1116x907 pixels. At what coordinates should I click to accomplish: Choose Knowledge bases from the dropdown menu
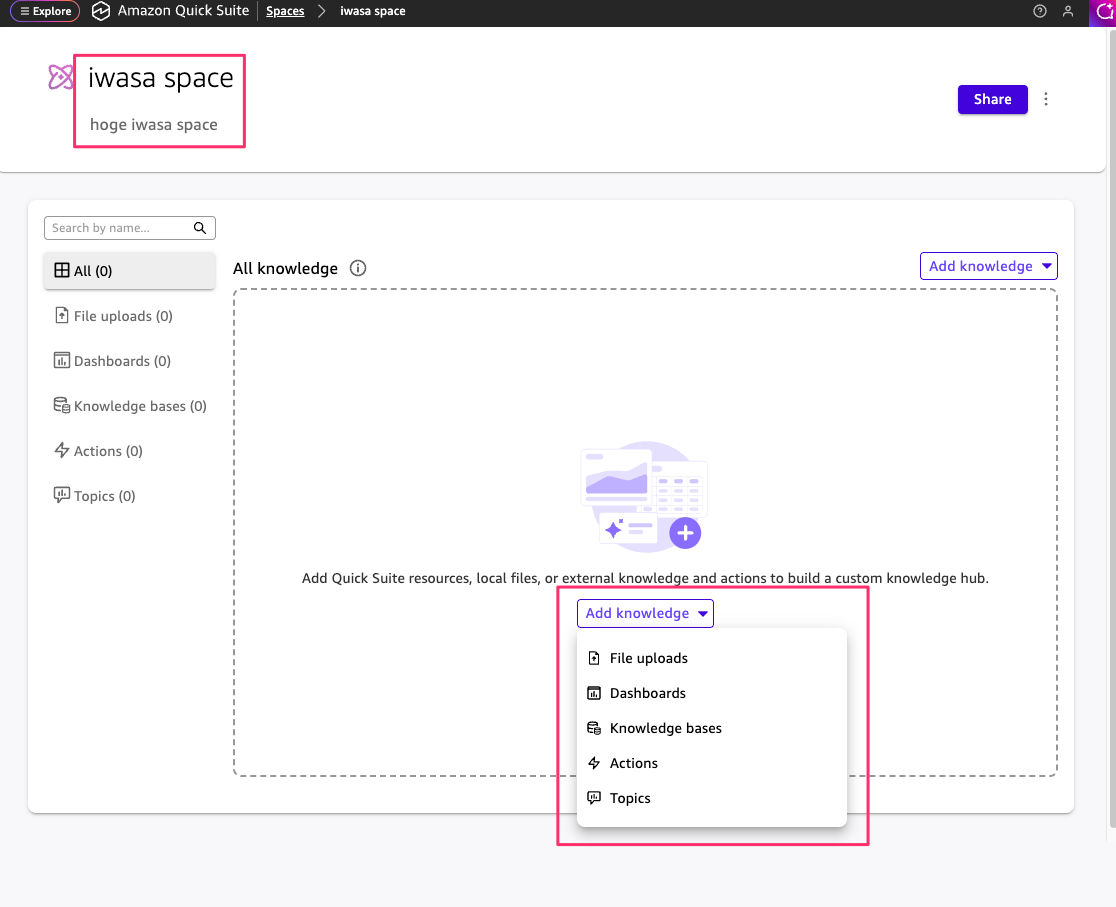[712, 728]
